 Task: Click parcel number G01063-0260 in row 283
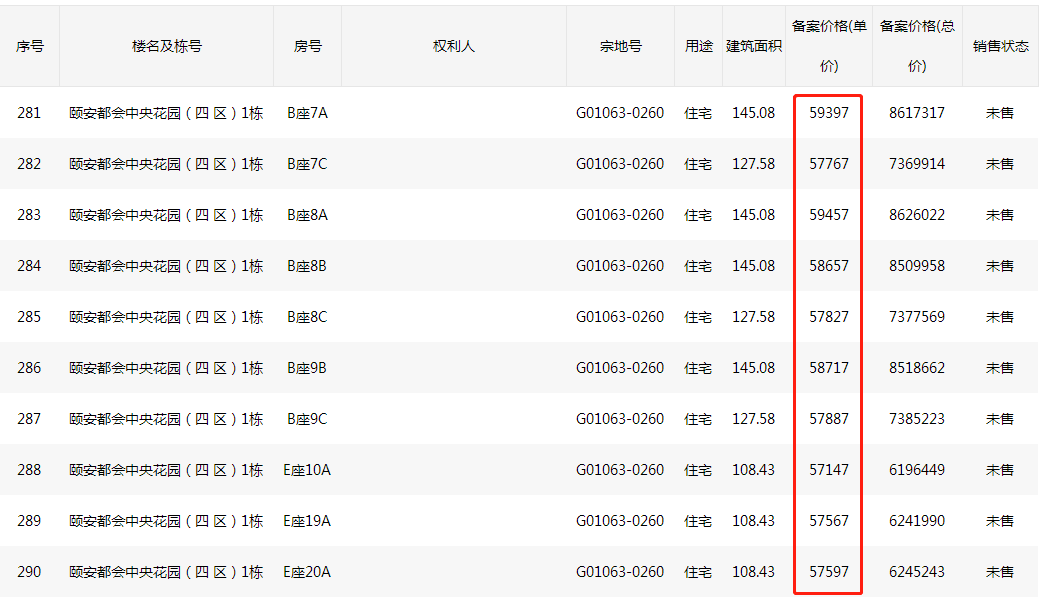[620, 214]
